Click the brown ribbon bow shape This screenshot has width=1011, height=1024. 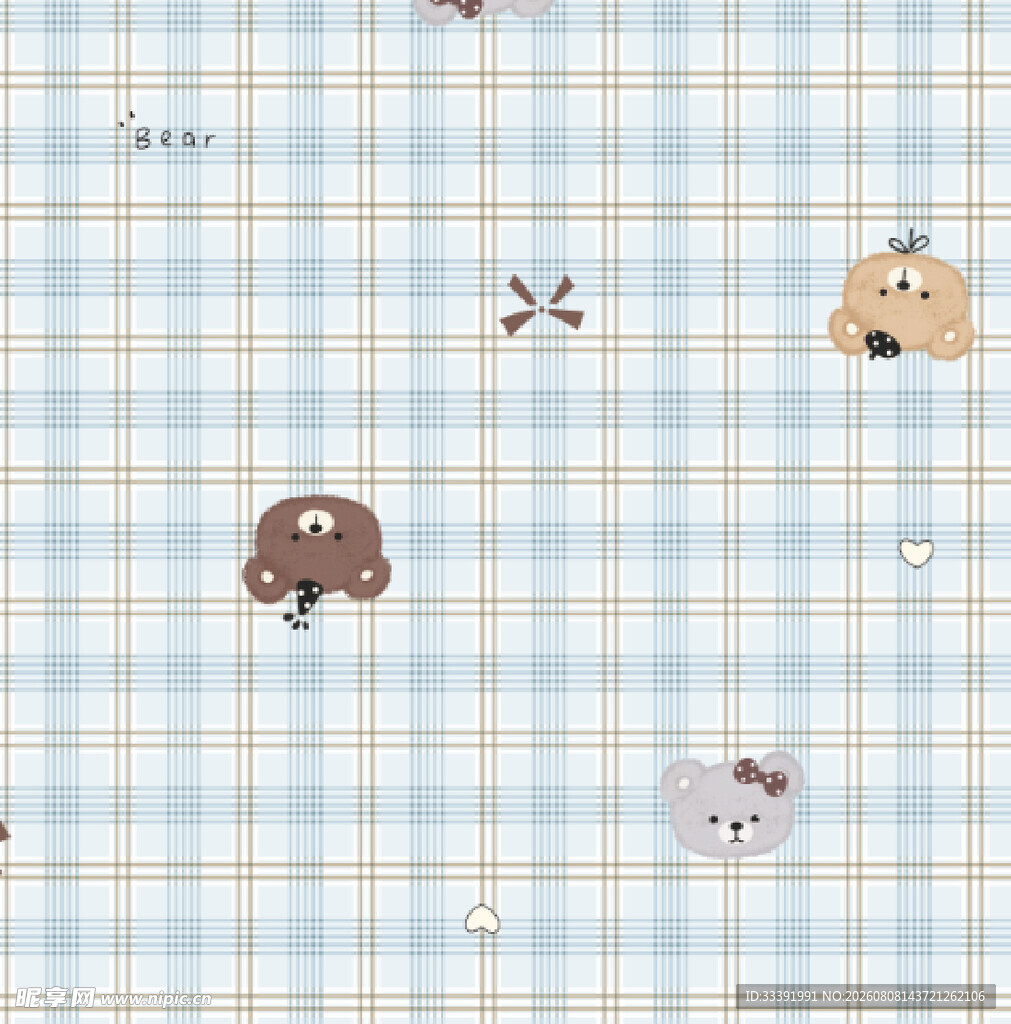point(541,305)
